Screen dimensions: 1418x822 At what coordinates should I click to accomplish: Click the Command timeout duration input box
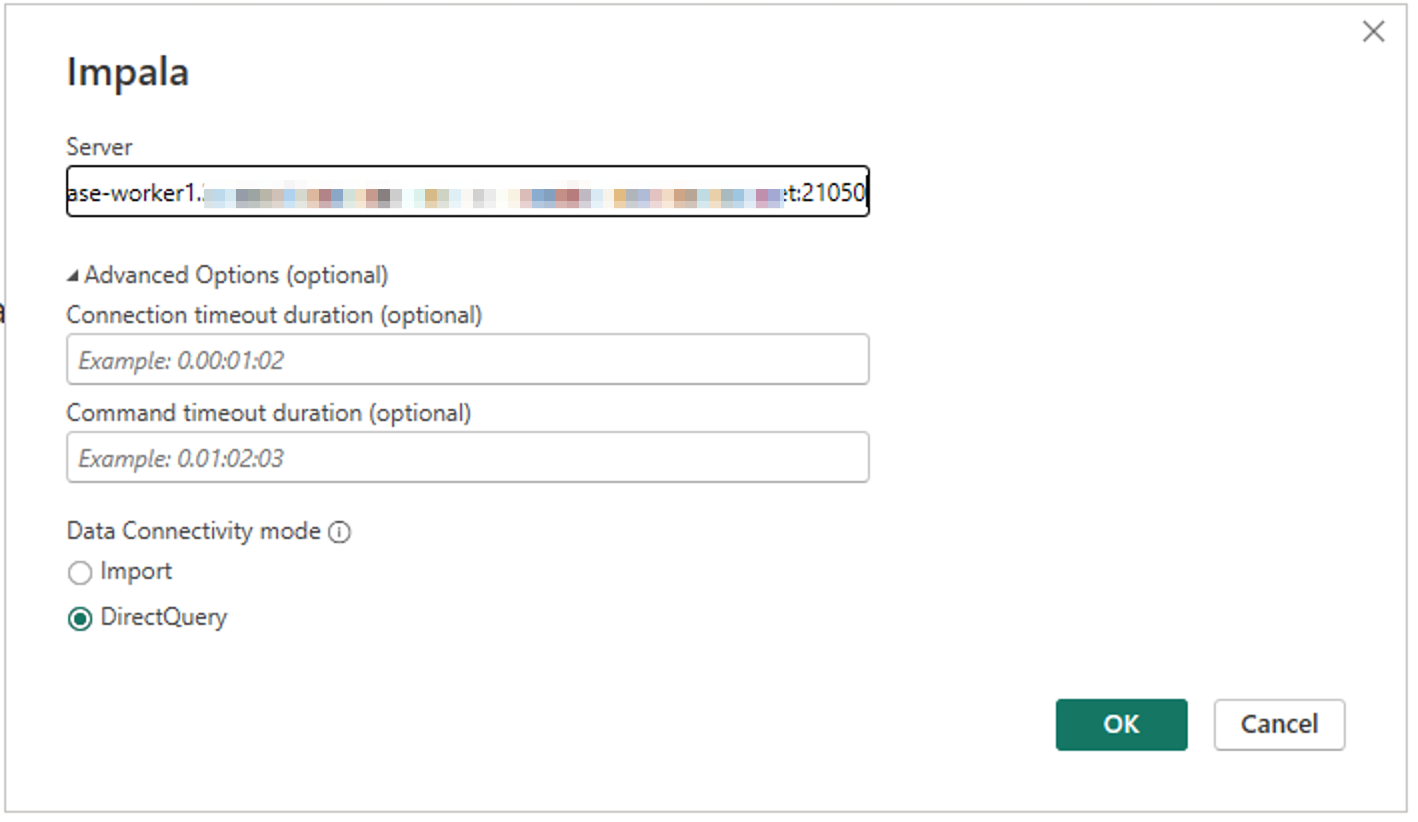coord(467,458)
